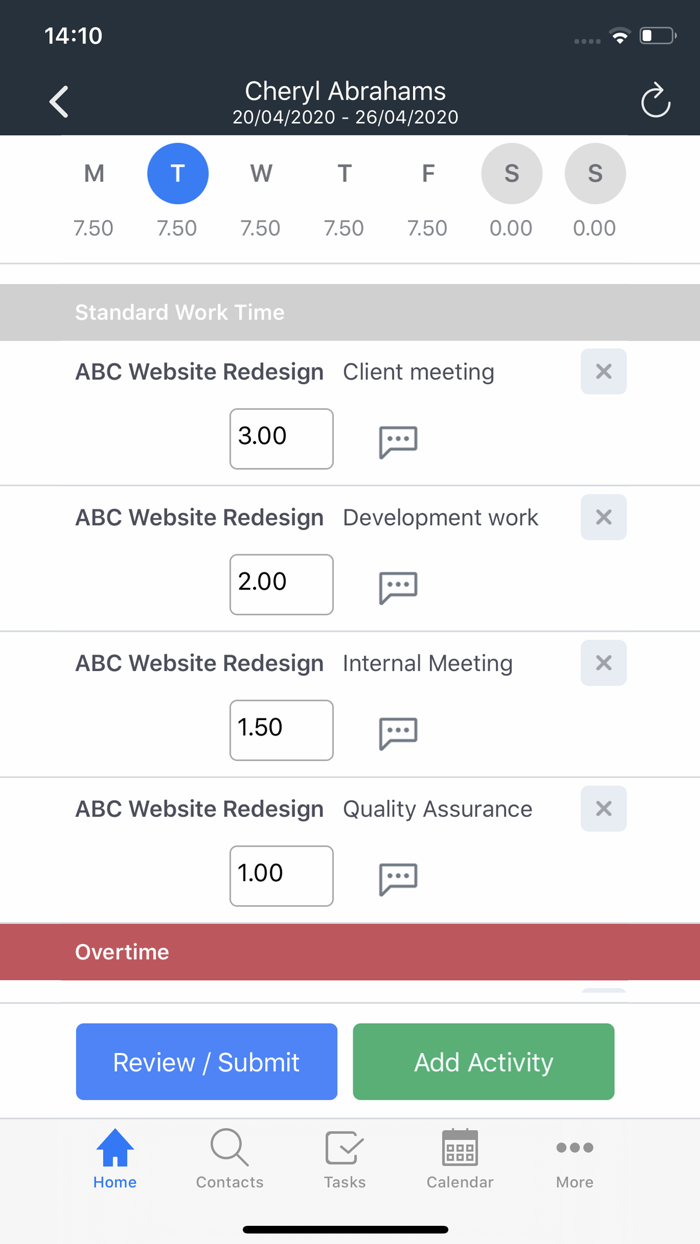
Task: Tap the green Add Activity button
Action: 484,1062
